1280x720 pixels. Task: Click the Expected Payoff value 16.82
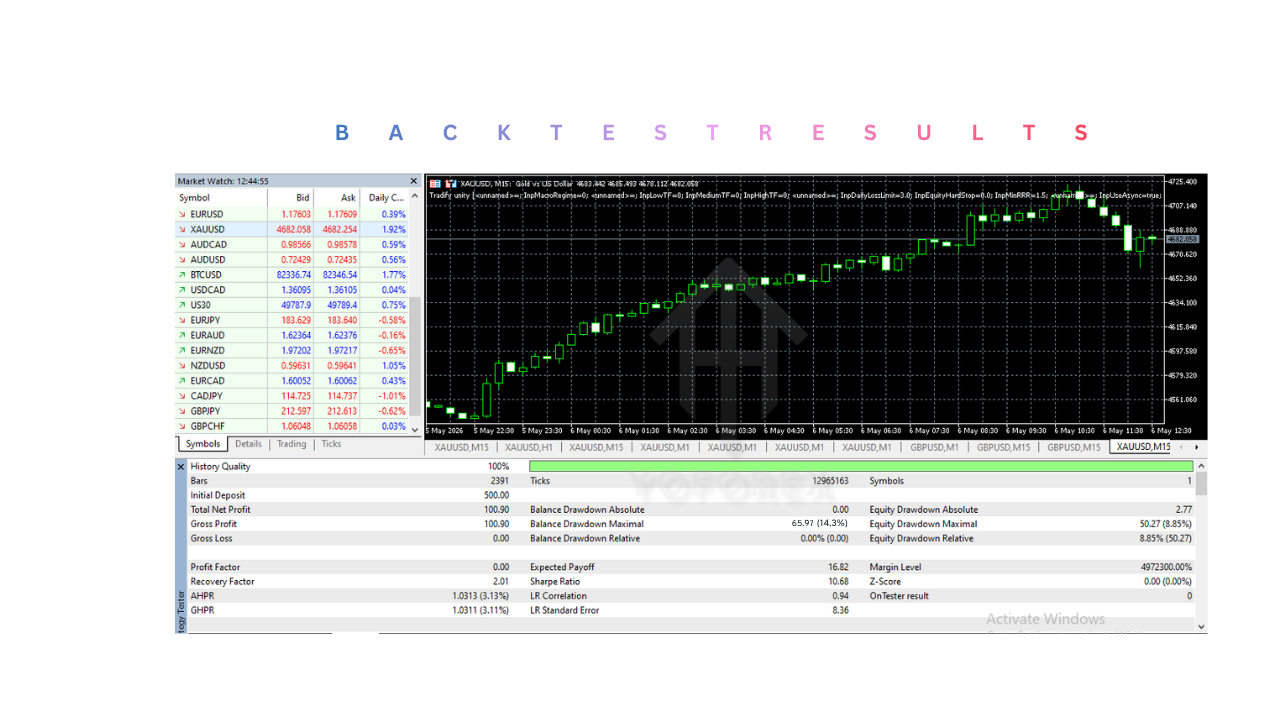[839, 567]
